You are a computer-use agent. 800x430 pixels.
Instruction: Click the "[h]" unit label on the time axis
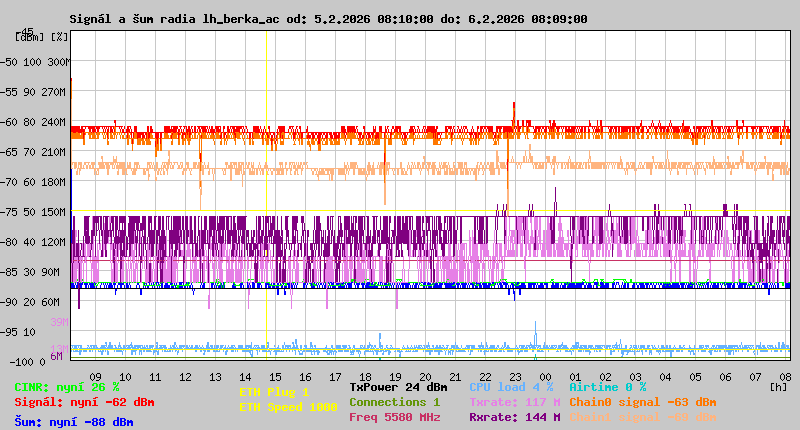point(779,386)
